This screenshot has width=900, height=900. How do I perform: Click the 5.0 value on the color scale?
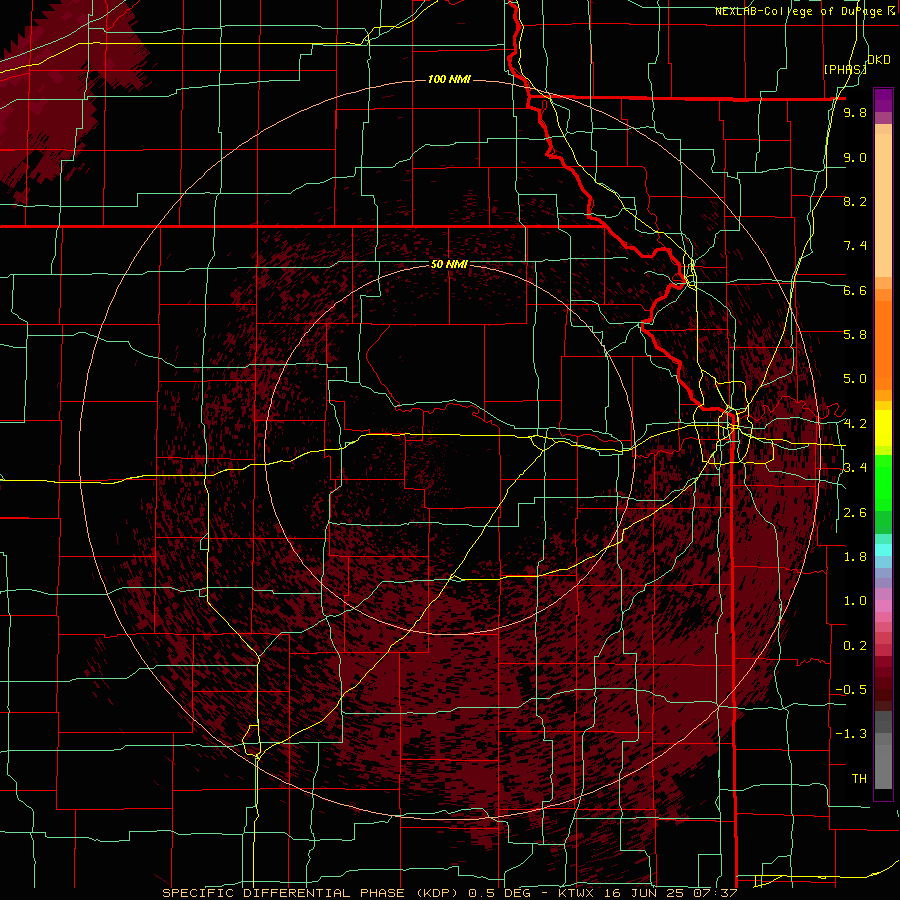coord(855,379)
